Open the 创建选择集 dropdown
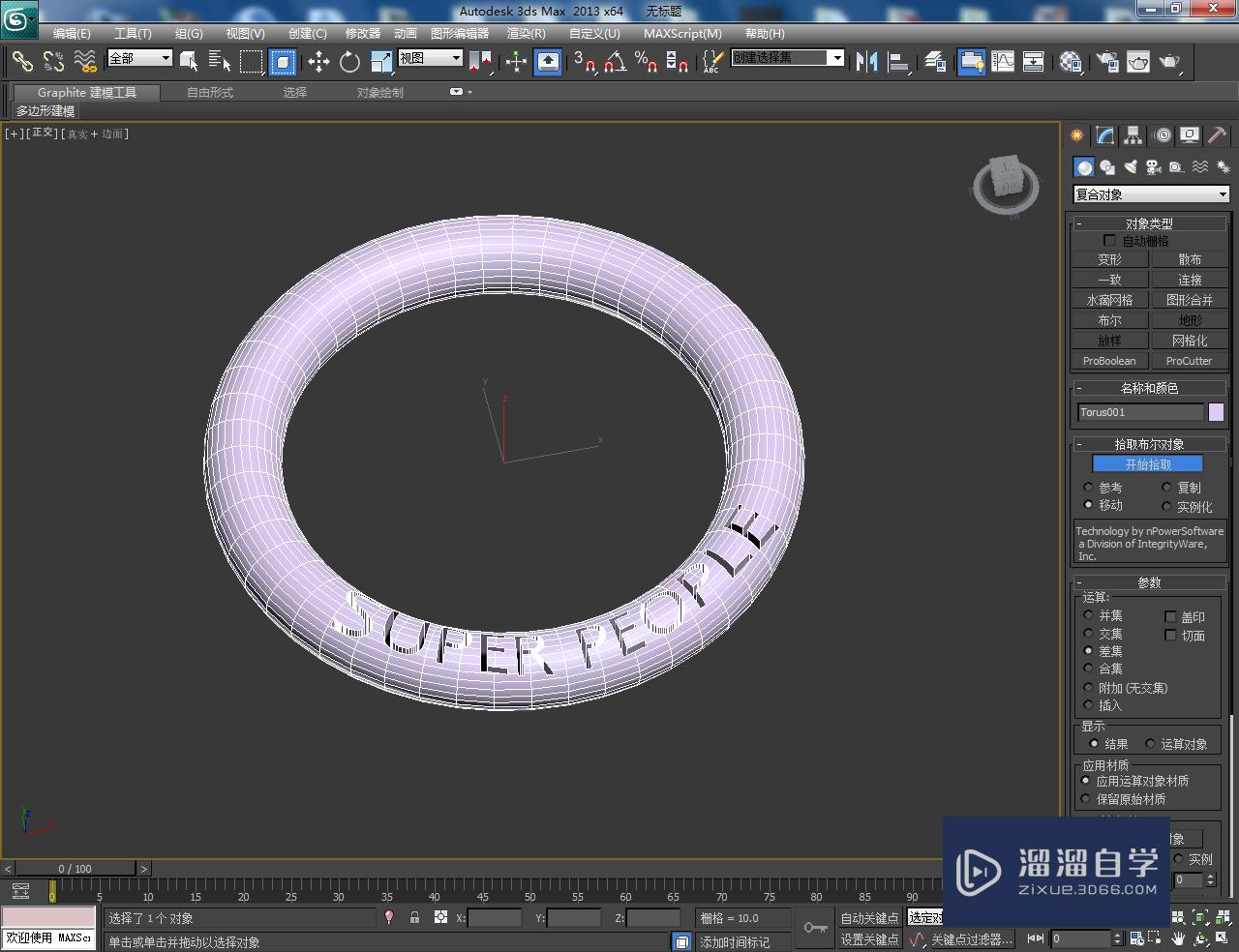The width and height of the screenshot is (1239, 952). click(x=787, y=58)
